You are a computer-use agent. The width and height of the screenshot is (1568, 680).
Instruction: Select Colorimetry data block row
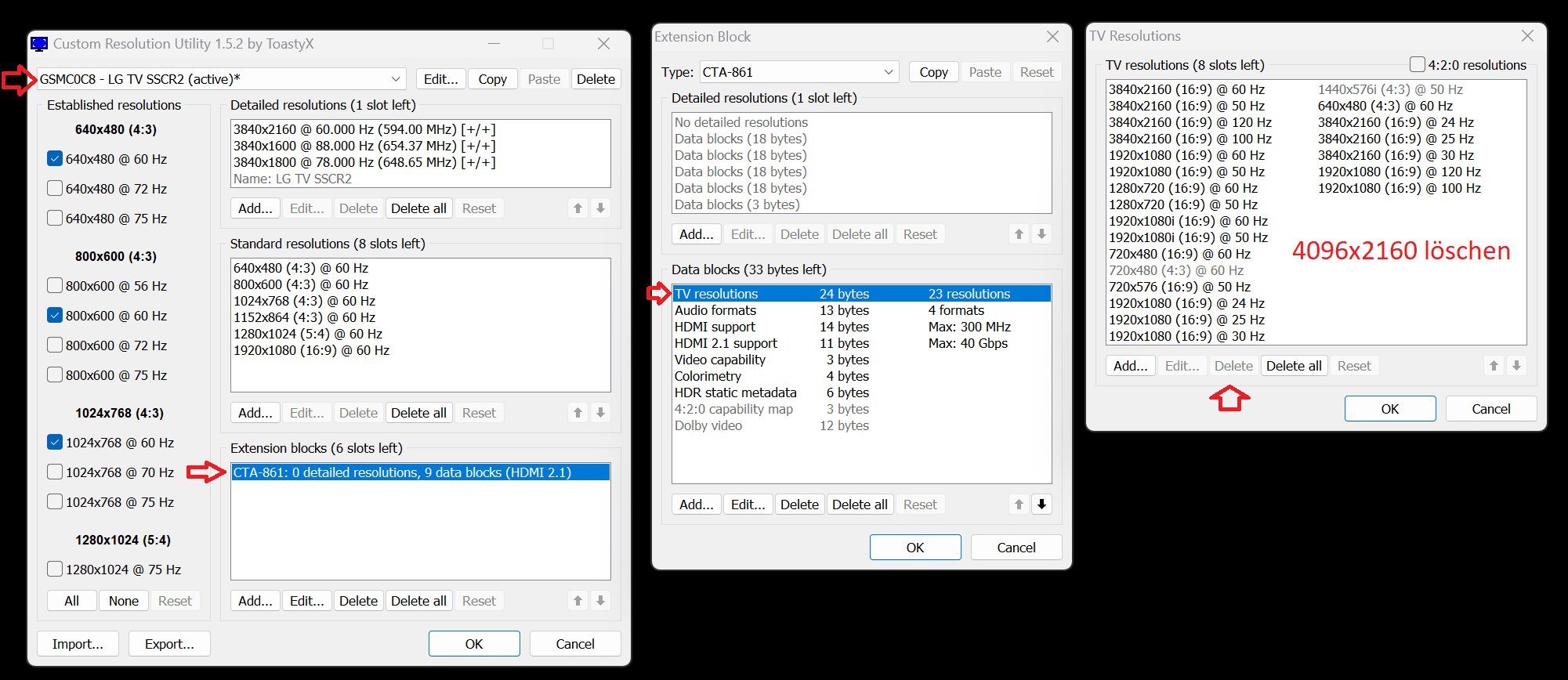point(862,376)
